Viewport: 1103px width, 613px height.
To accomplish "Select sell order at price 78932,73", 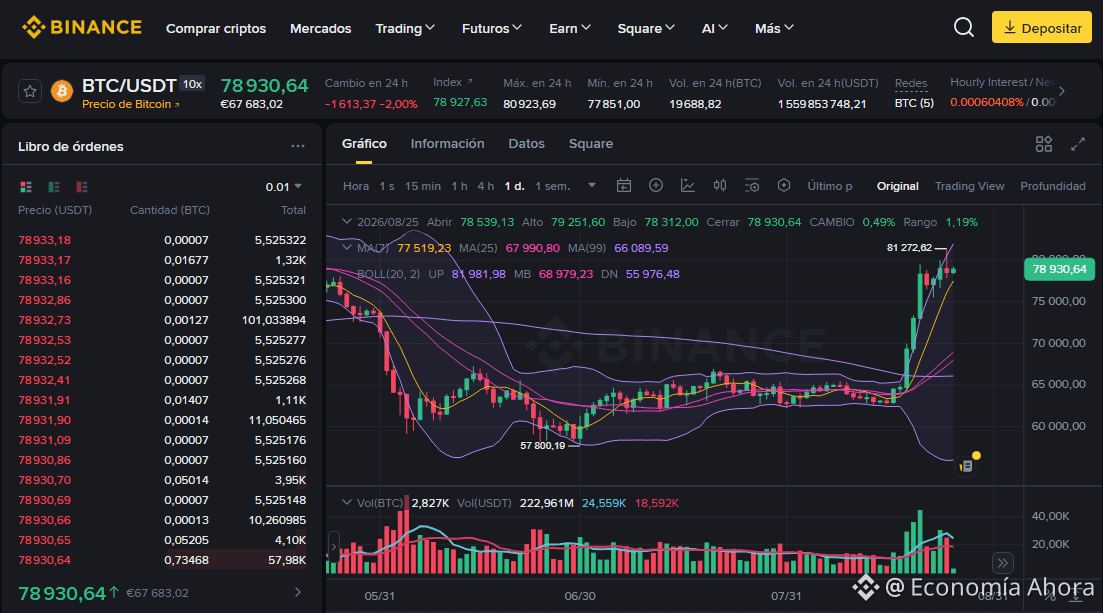I will click(162, 320).
